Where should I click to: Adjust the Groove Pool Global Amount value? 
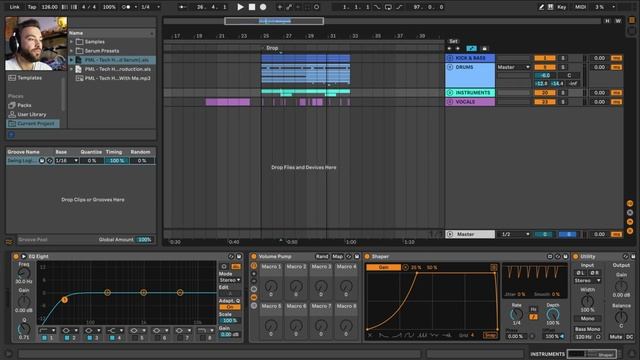pyautogui.click(x=144, y=240)
